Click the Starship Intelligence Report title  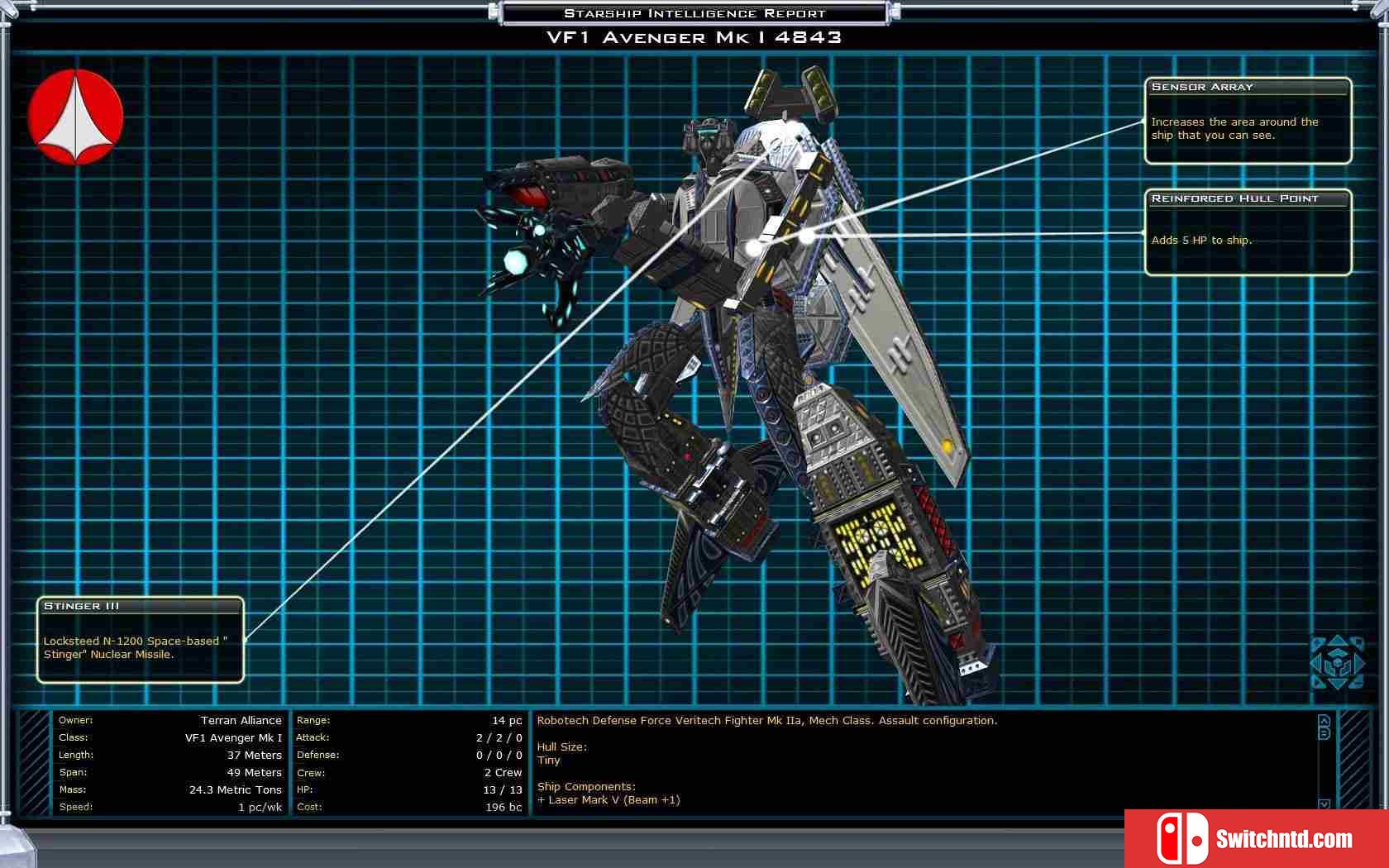click(694, 13)
